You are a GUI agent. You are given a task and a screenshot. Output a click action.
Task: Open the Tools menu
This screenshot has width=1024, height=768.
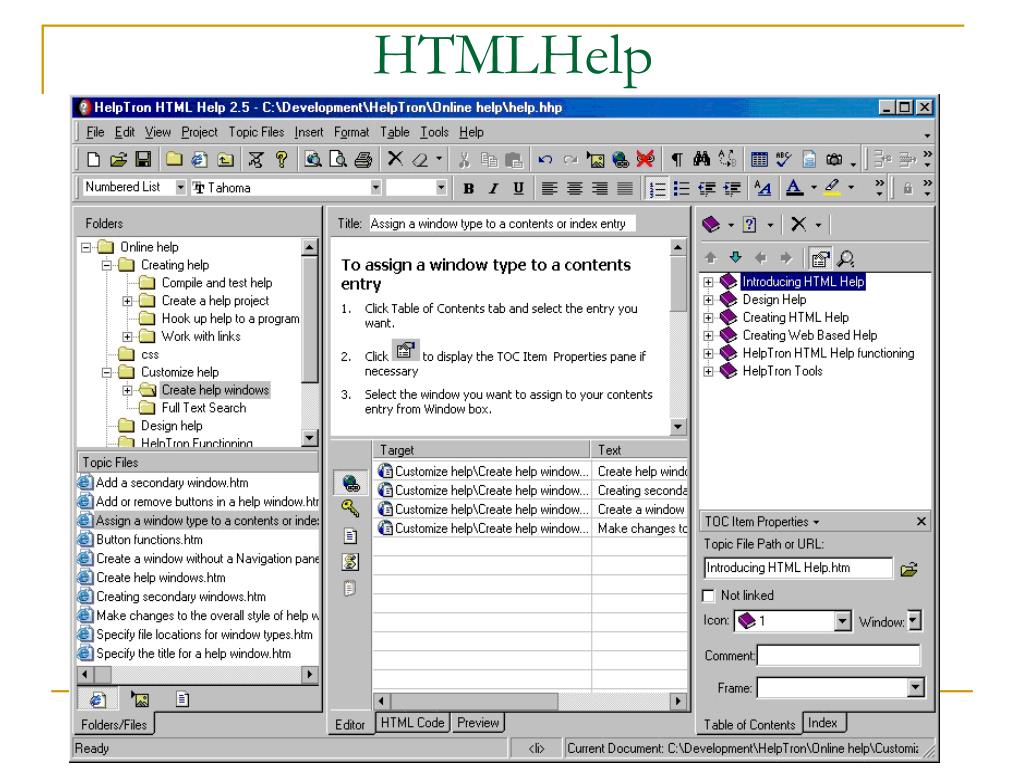pyautogui.click(x=434, y=133)
